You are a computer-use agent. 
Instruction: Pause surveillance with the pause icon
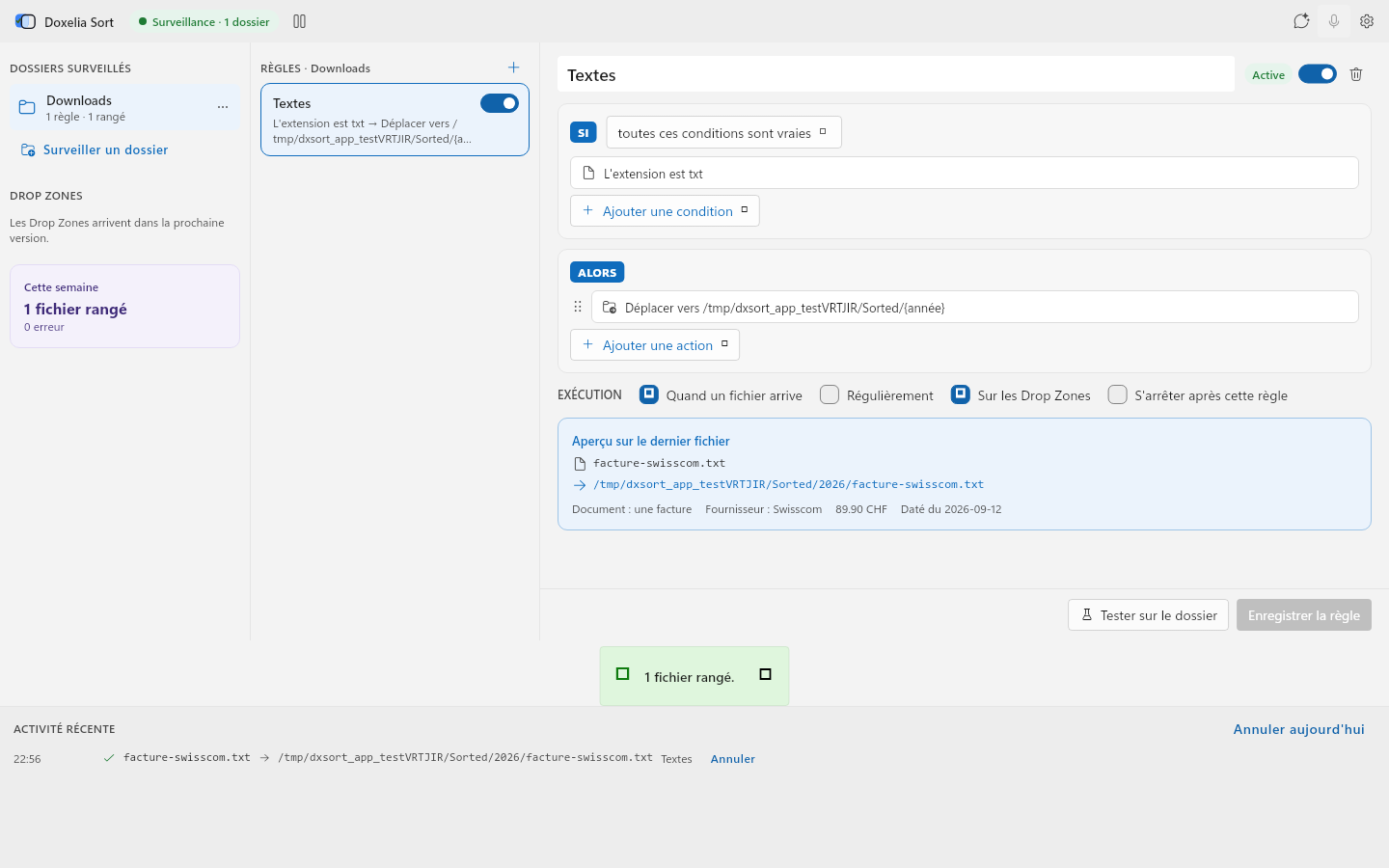299,21
